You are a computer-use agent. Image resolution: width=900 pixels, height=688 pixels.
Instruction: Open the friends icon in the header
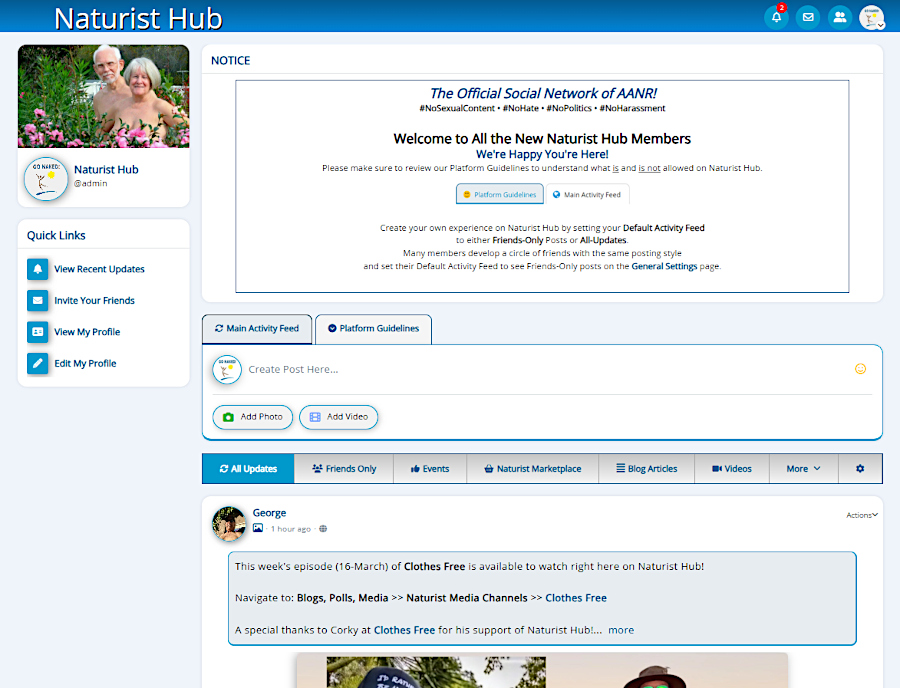[840, 17]
